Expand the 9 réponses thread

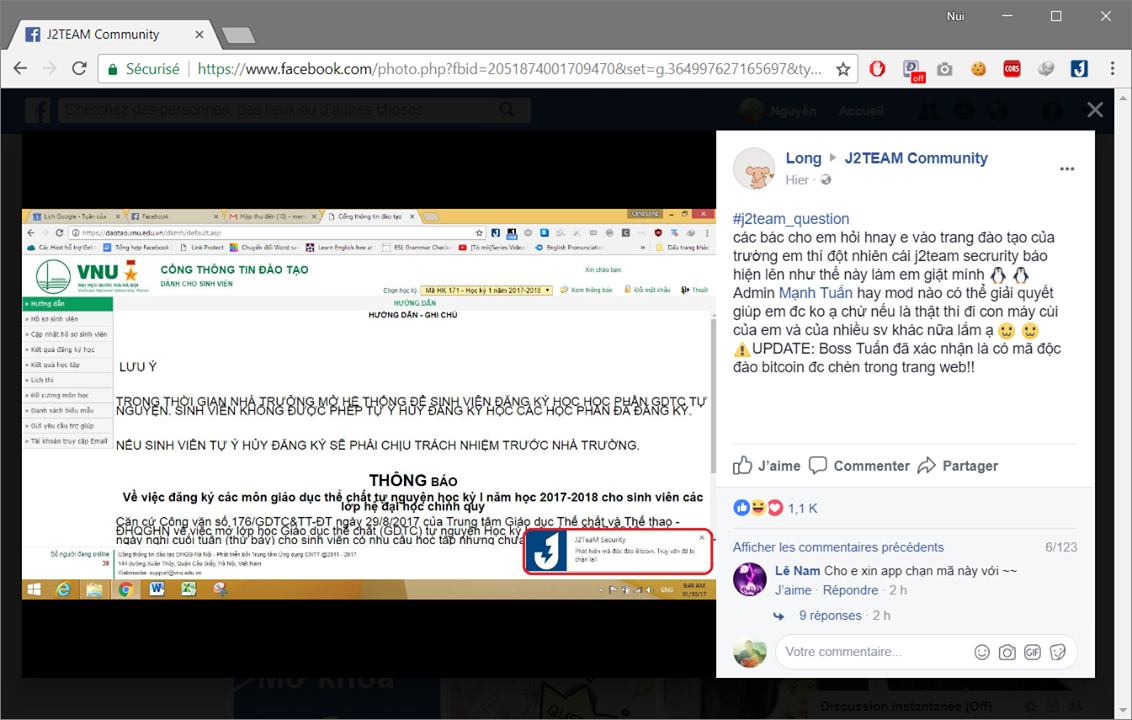tap(830, 615)
